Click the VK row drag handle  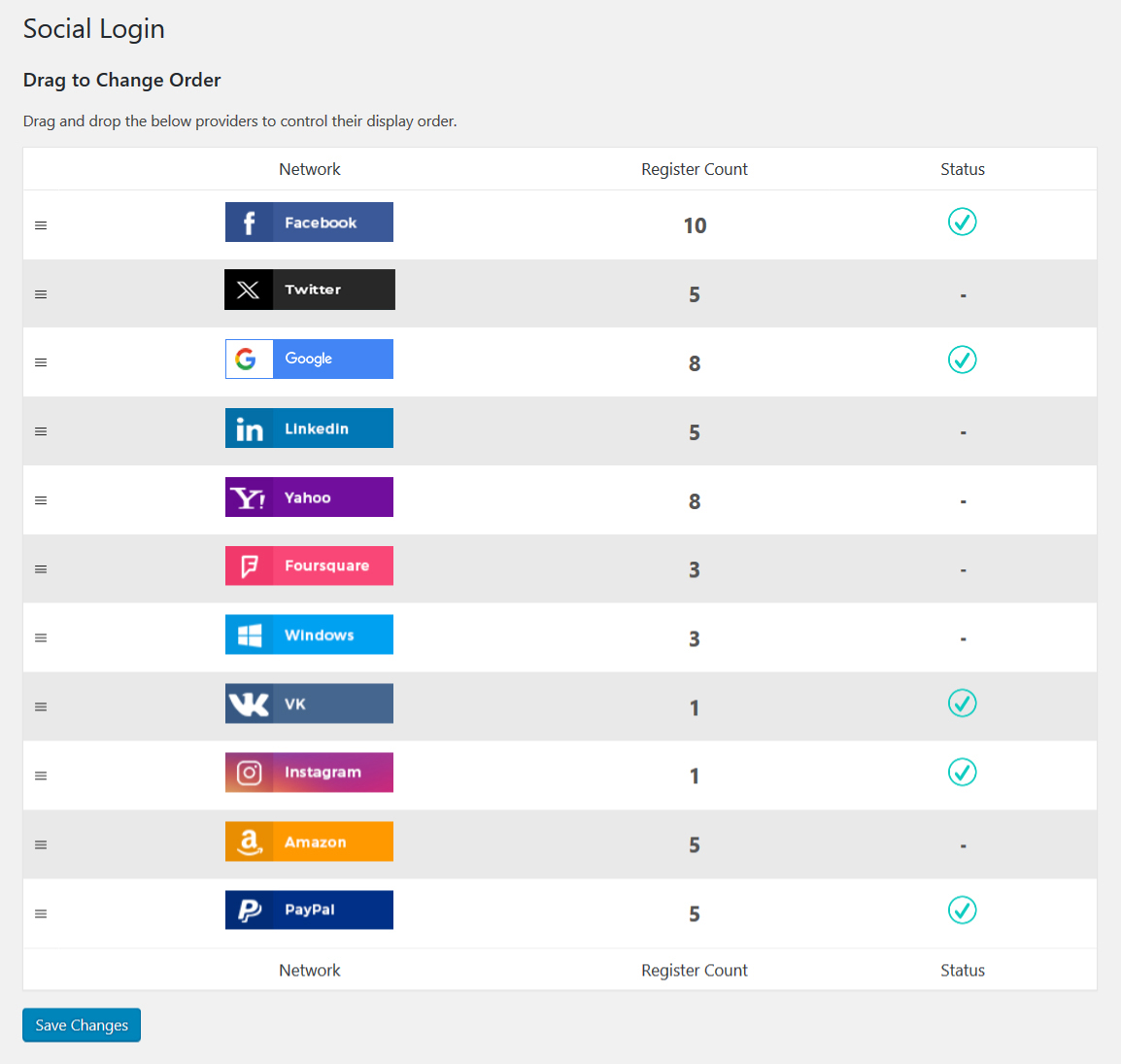[41, 706]
